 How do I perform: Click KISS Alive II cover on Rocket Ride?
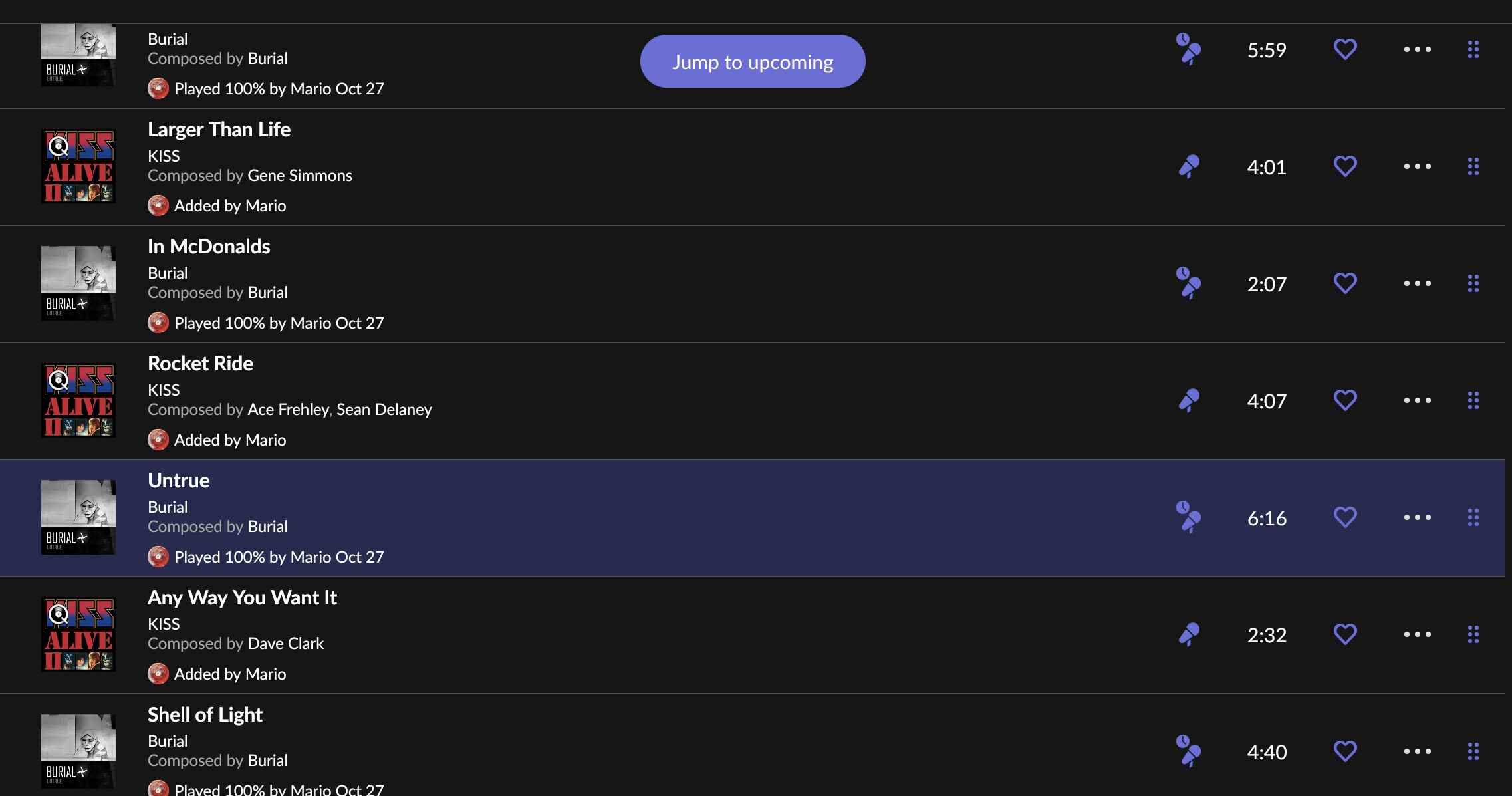coord(78,400)
